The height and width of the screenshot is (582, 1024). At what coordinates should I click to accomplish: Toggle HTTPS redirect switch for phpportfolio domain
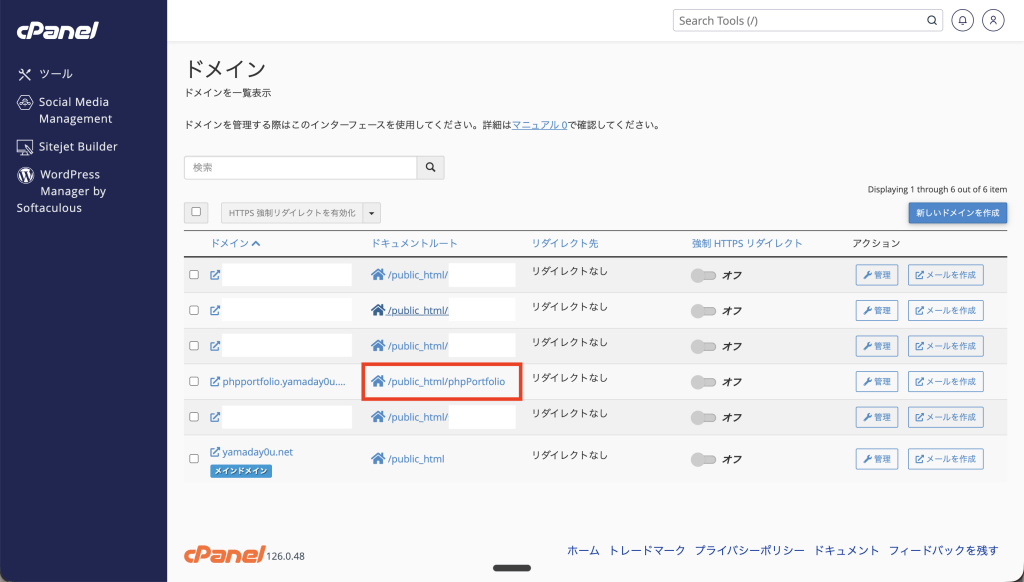[x=703, y=382]
